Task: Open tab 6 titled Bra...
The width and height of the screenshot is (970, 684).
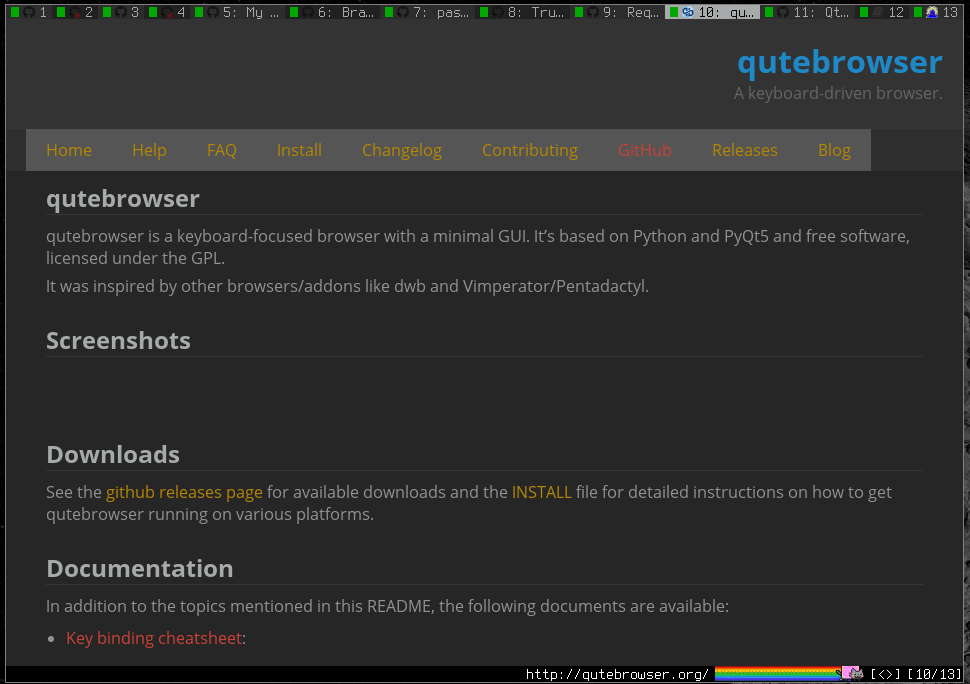Action: coord(332,12)
